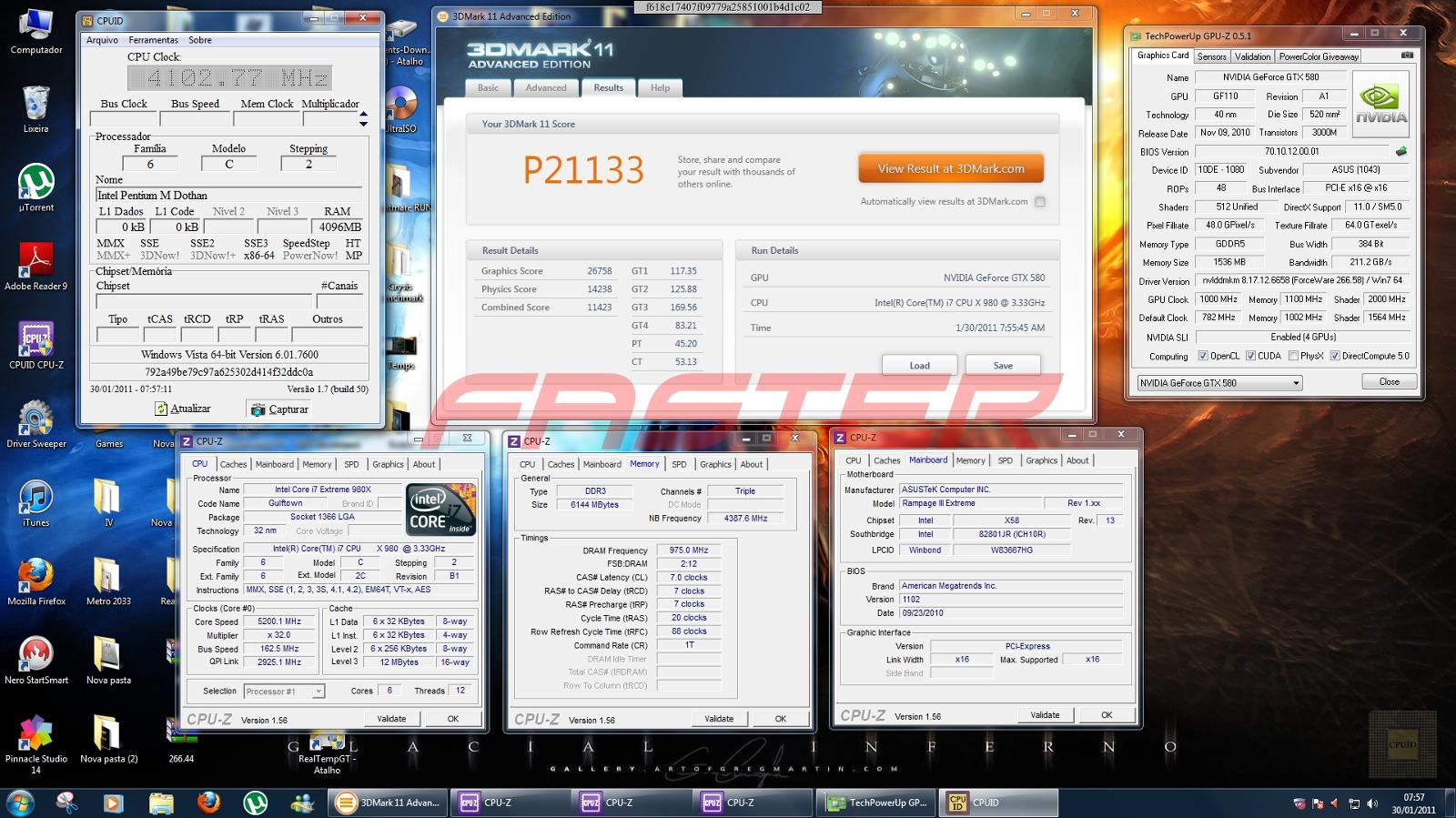Toggle the CUDA checkbox in GPU-Z
The width and height of the screenshot is (1456, 818).
click(1251, 356)
